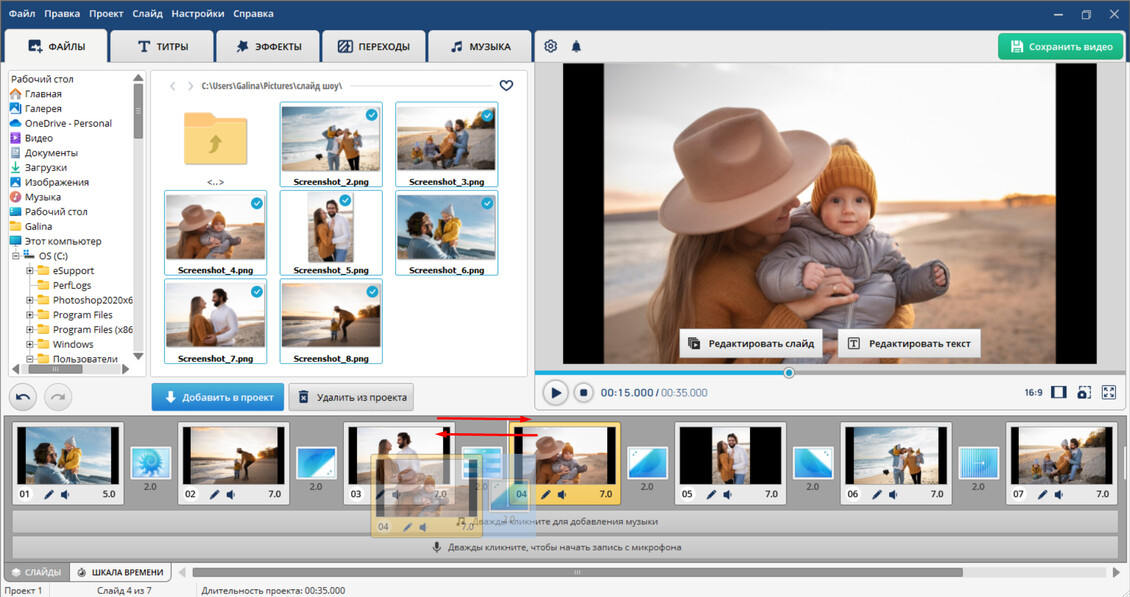The image size is (1130, 597).
Task: Open the Слайд menu
Action: click(147, 14)
